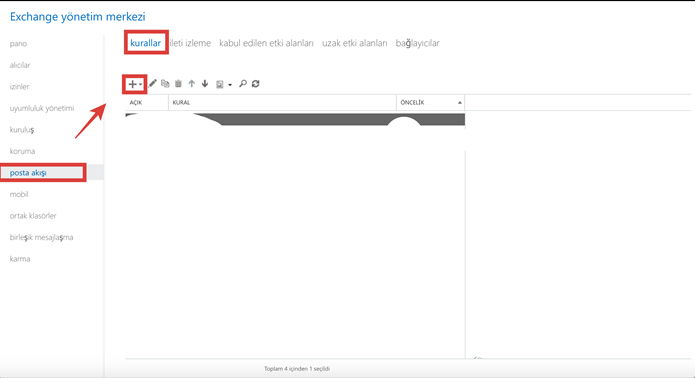Open kabul edilen etki alanları tab
The height and width of the screenshot is (378, 695).
coord(266,43)
